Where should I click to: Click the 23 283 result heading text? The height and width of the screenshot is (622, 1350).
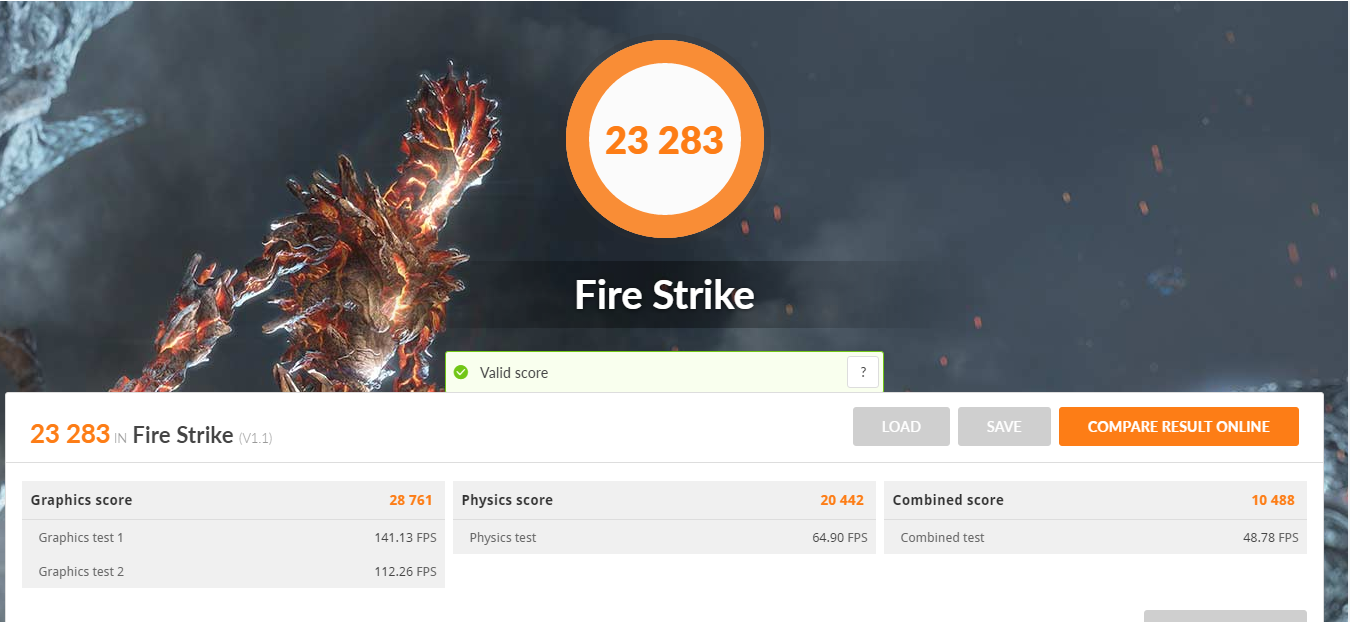[x=70, y=434]
